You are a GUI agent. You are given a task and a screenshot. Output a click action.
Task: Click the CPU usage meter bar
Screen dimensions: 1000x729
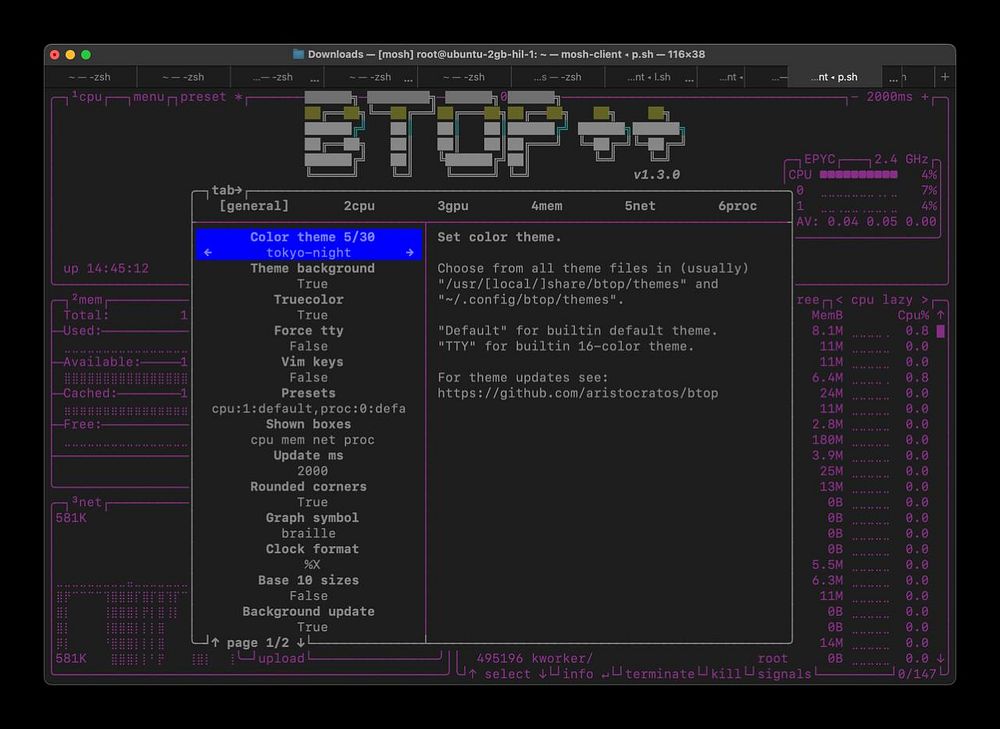pyautogui.click(x=858, y=175)
